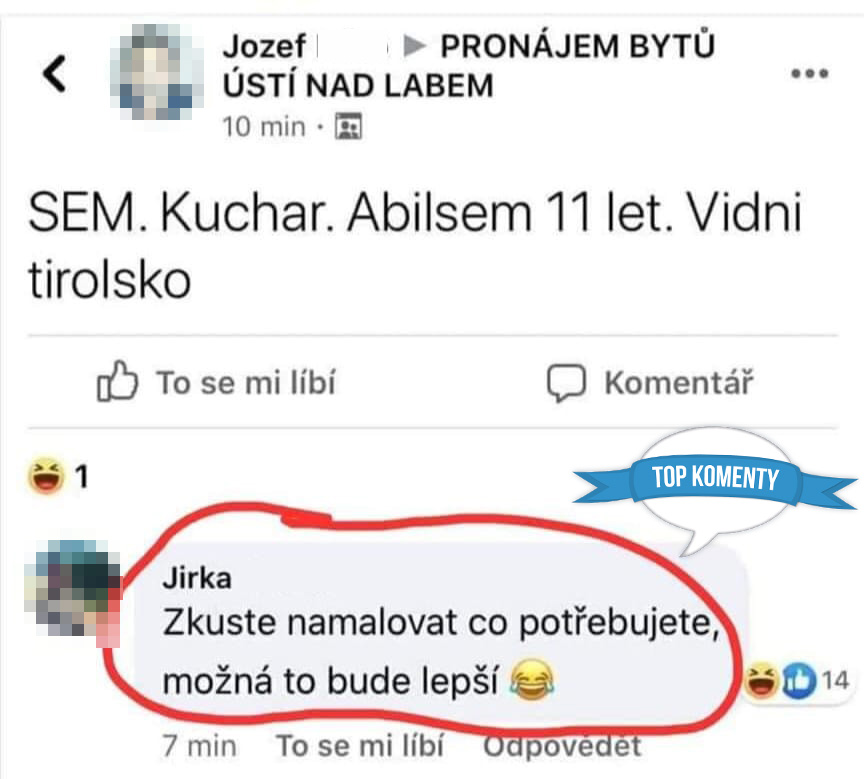View the laughing reaction count on the post
Viewport: 864px width, 779px height.
(58, 476)
